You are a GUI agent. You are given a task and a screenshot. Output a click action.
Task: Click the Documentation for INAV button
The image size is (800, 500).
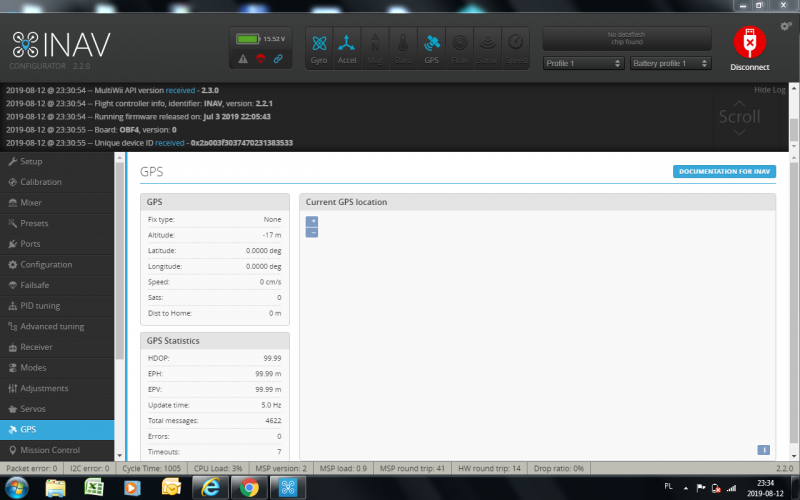tap(724, 172)
